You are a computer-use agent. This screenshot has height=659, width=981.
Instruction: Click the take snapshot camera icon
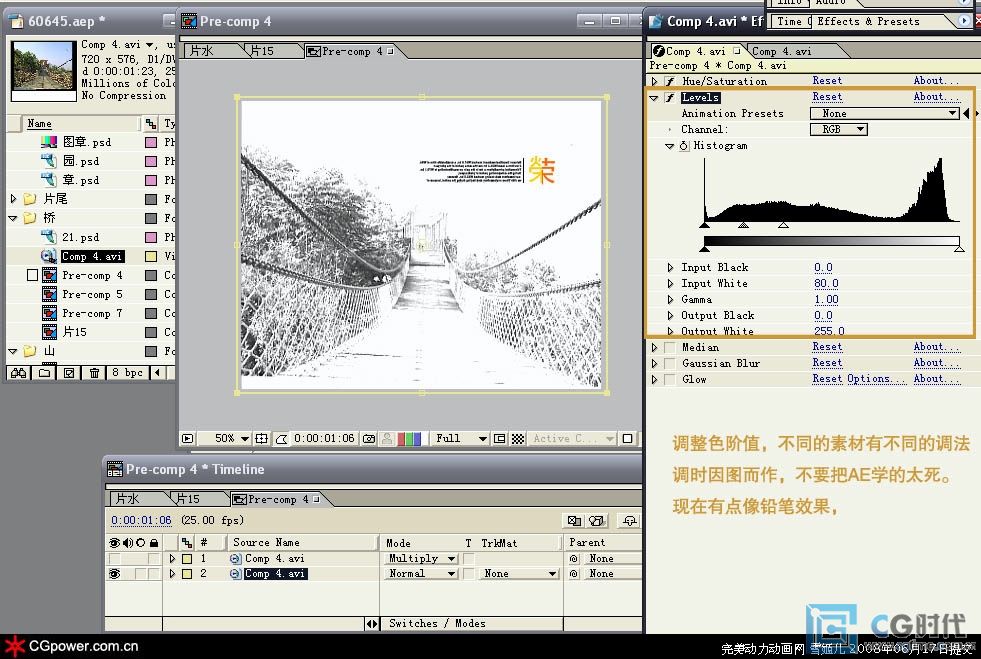point(369,438)
